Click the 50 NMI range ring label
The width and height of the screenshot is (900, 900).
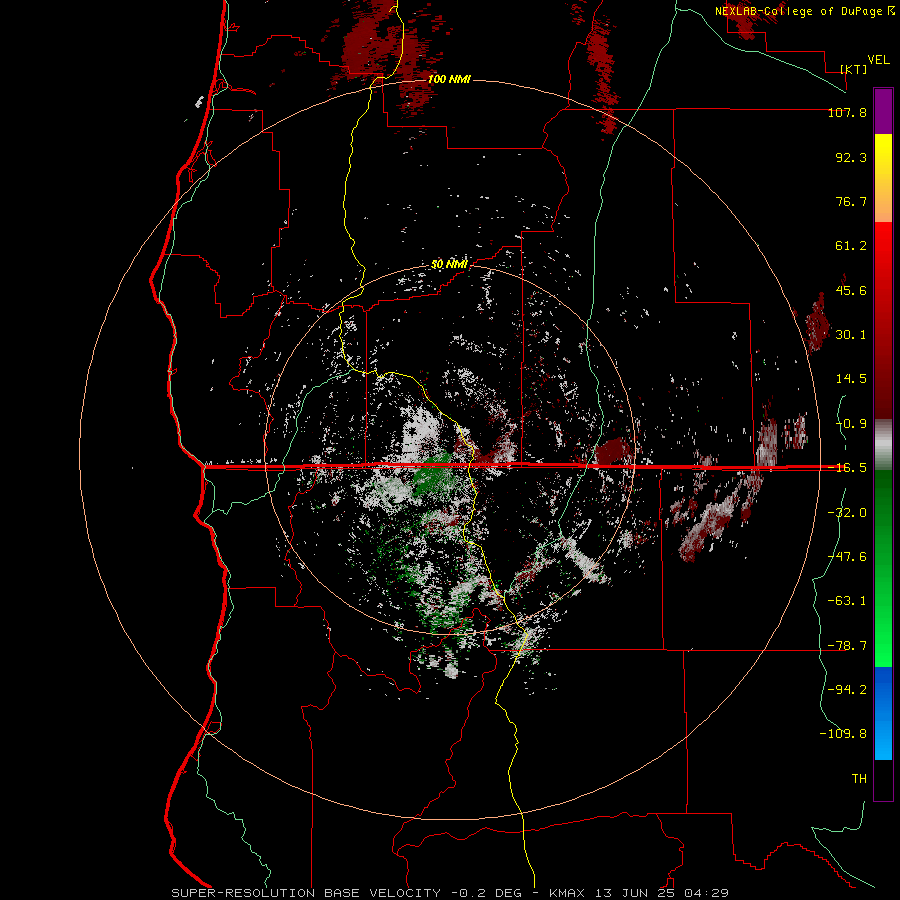click(x=449, y=265)
